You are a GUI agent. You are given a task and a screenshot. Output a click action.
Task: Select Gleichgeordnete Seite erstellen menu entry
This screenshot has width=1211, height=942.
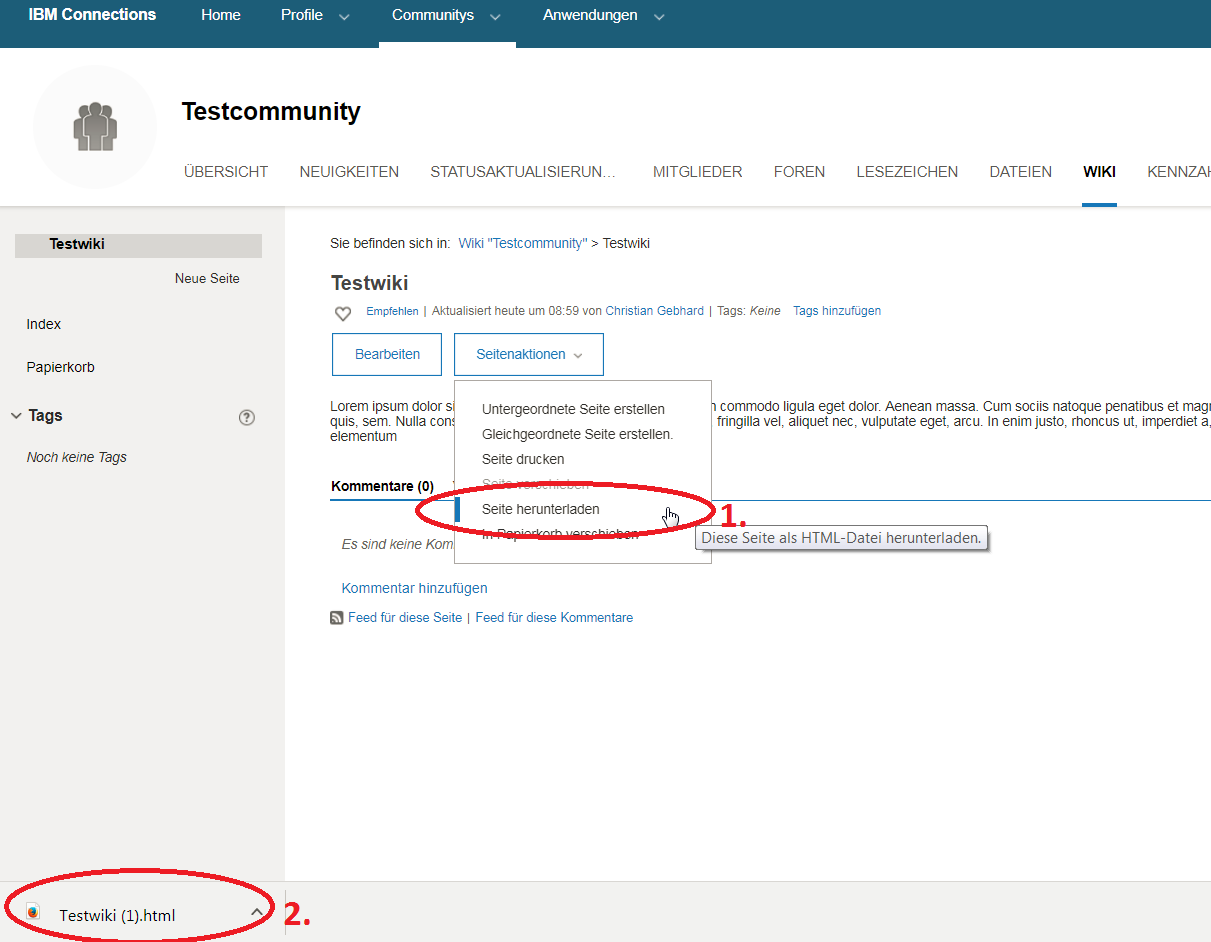578,434
